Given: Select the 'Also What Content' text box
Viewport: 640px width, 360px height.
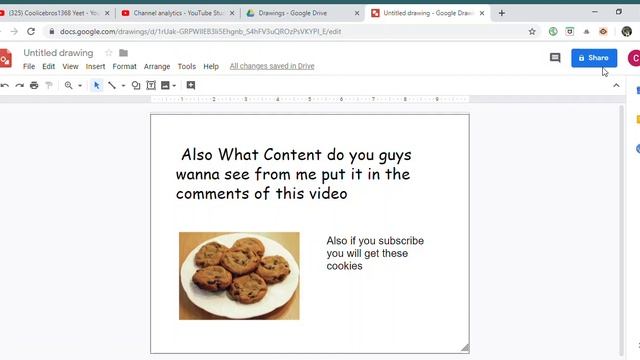Looking at the screenshot, I should [x=294, y=174].
